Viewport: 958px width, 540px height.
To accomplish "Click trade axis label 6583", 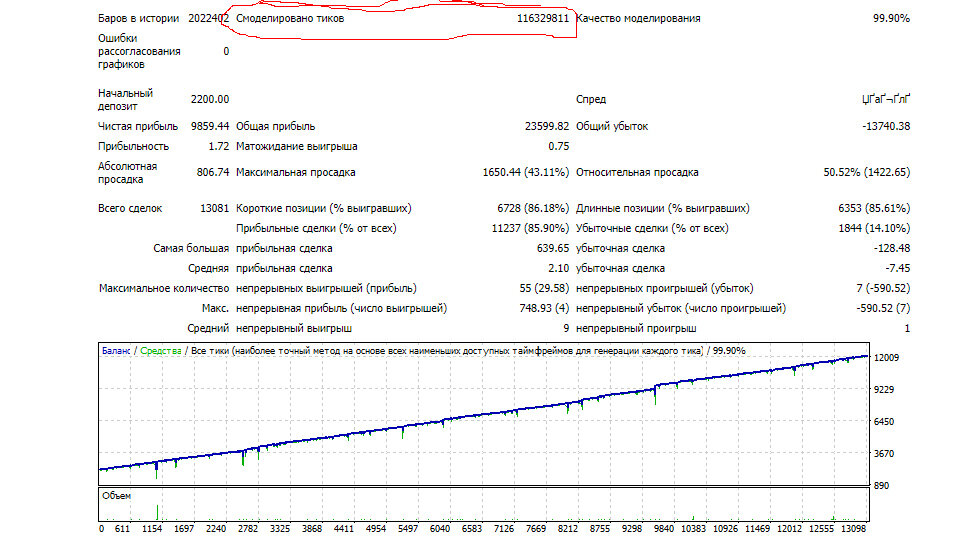I will point(472,529).
